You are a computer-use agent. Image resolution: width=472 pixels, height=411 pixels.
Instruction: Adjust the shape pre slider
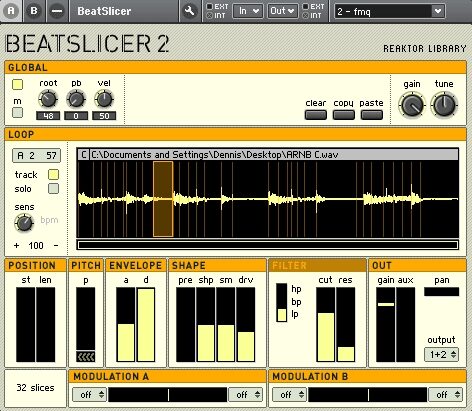tap(186, 325)
